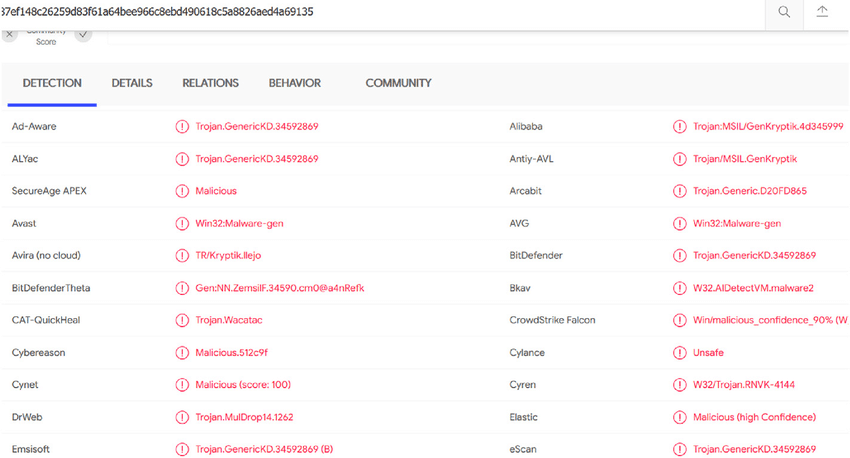Click the alert icon in BitDefender row

click(679, 255)
